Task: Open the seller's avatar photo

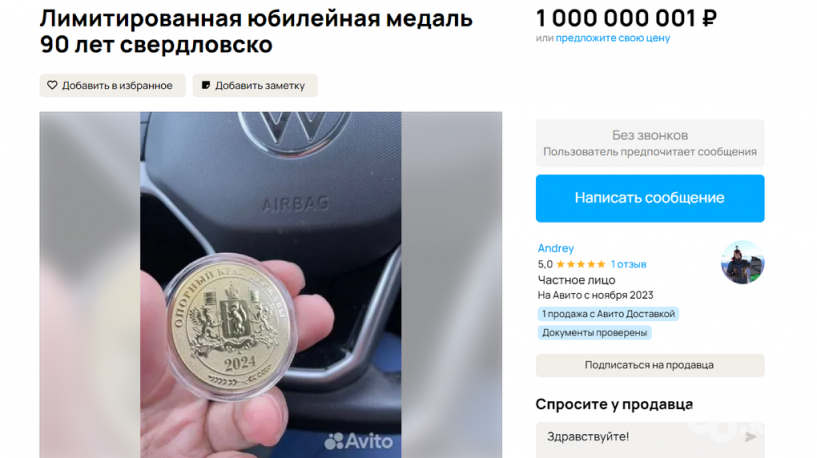Action: pos(742,262)
